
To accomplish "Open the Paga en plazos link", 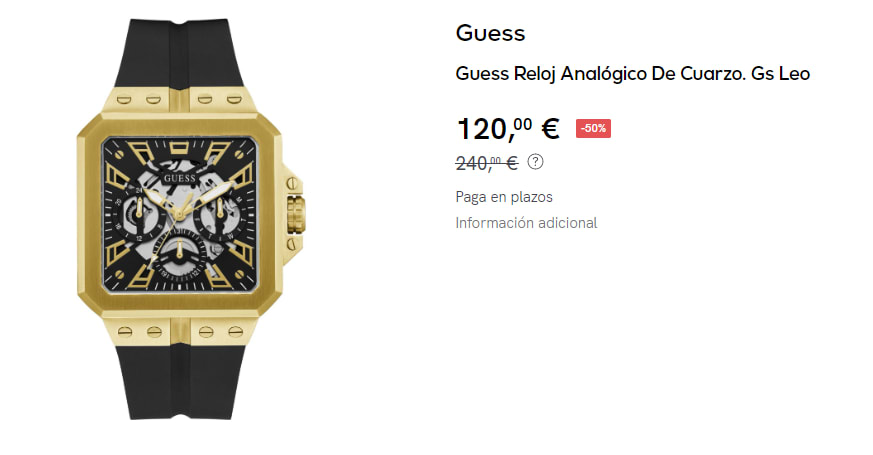I will coord(504,197).
